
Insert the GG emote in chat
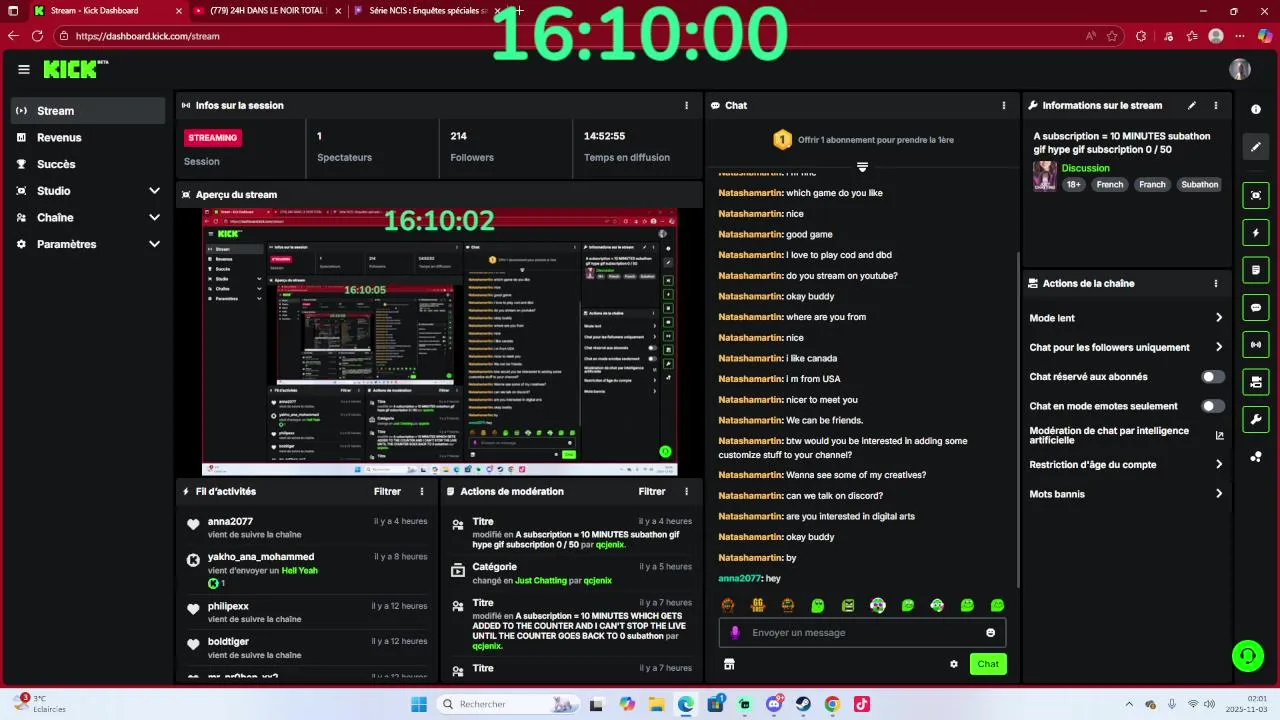click(758, 605)
